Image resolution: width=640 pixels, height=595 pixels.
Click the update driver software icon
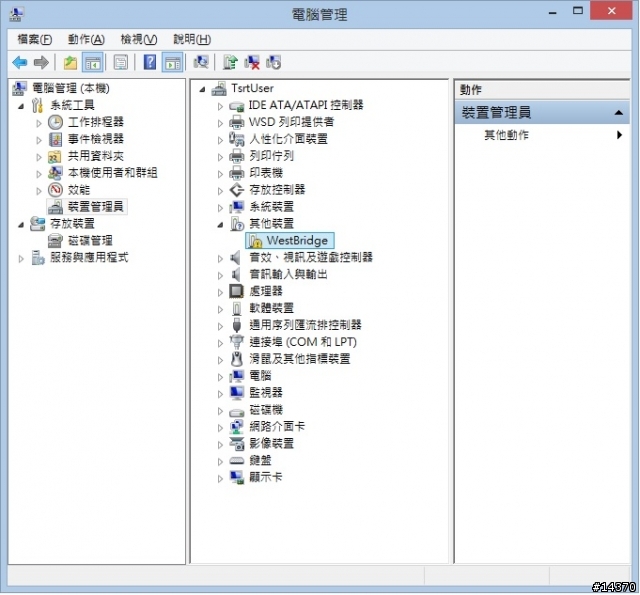231,62
